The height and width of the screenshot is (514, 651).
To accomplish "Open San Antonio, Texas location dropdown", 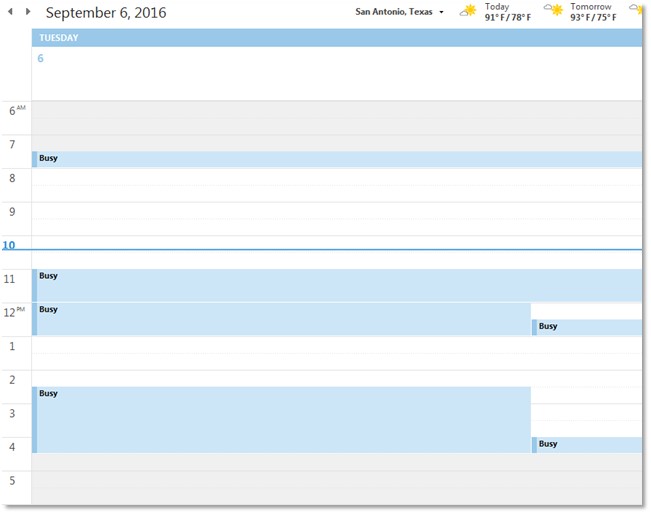I will 441,13.
